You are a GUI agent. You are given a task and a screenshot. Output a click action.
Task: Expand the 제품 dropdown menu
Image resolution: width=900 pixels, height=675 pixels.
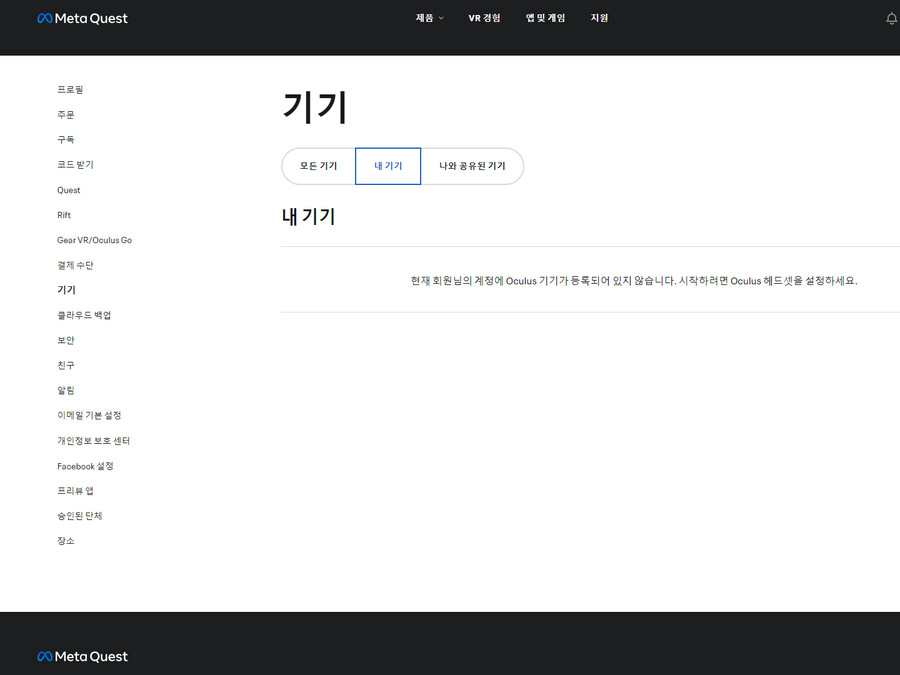pos(429,18)
